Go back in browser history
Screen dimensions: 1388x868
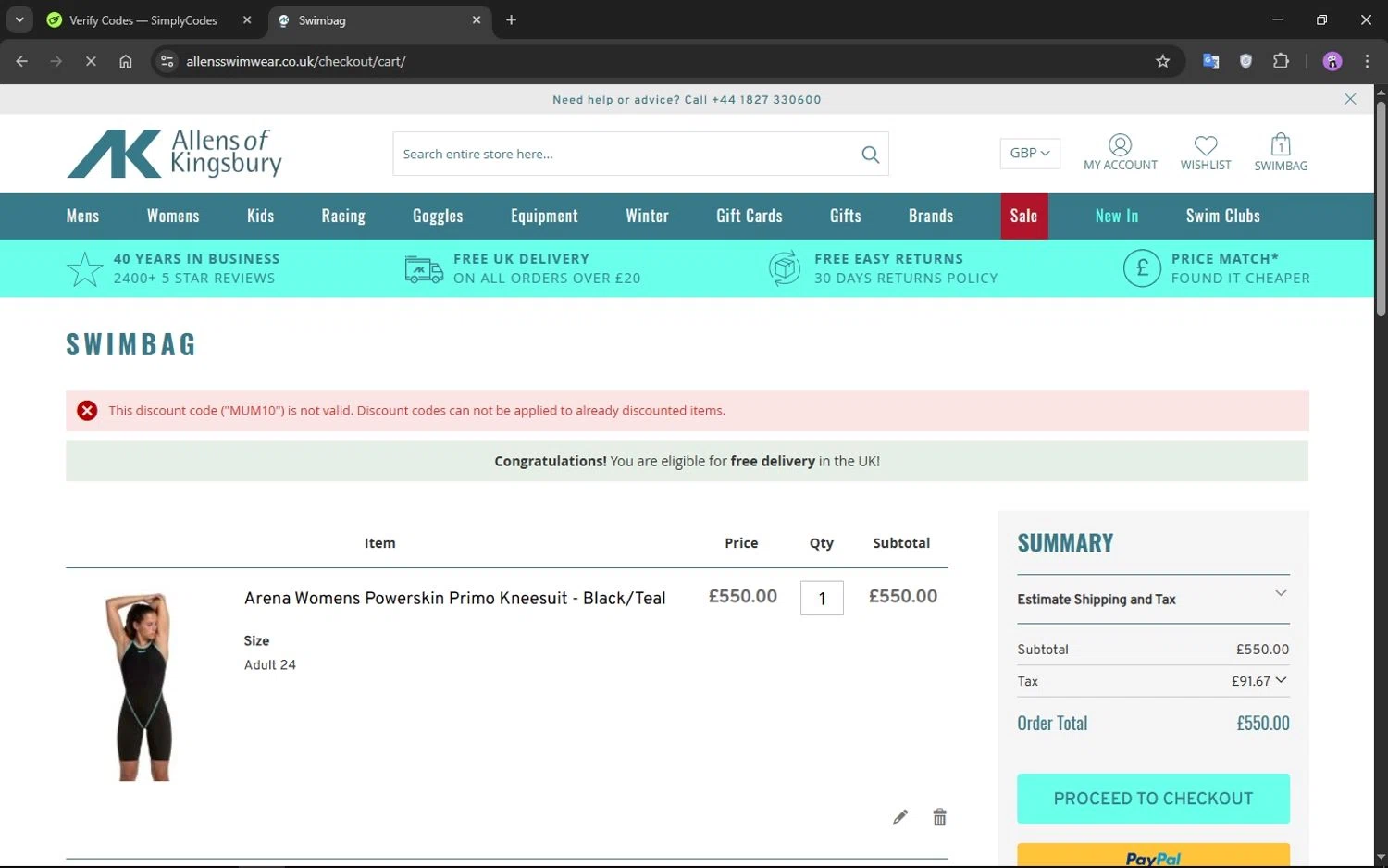[22, 61]
